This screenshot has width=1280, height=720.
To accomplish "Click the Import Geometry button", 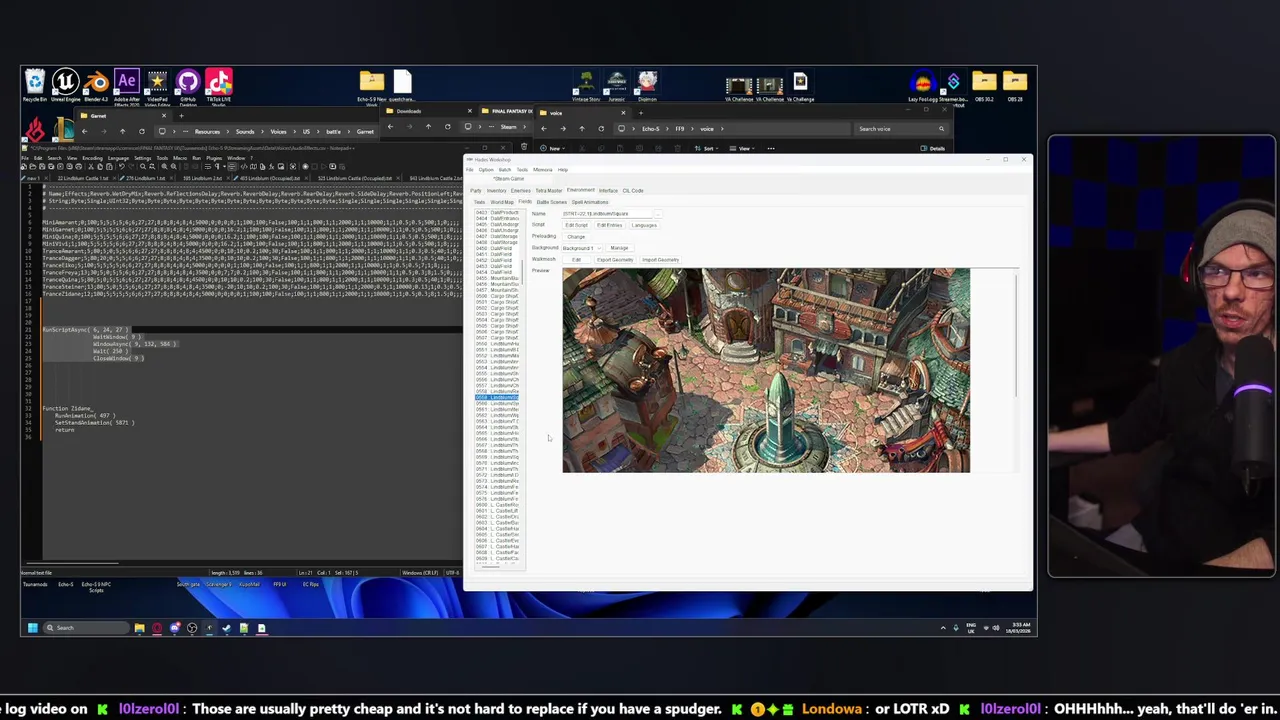I will click(x=660, y=260).
